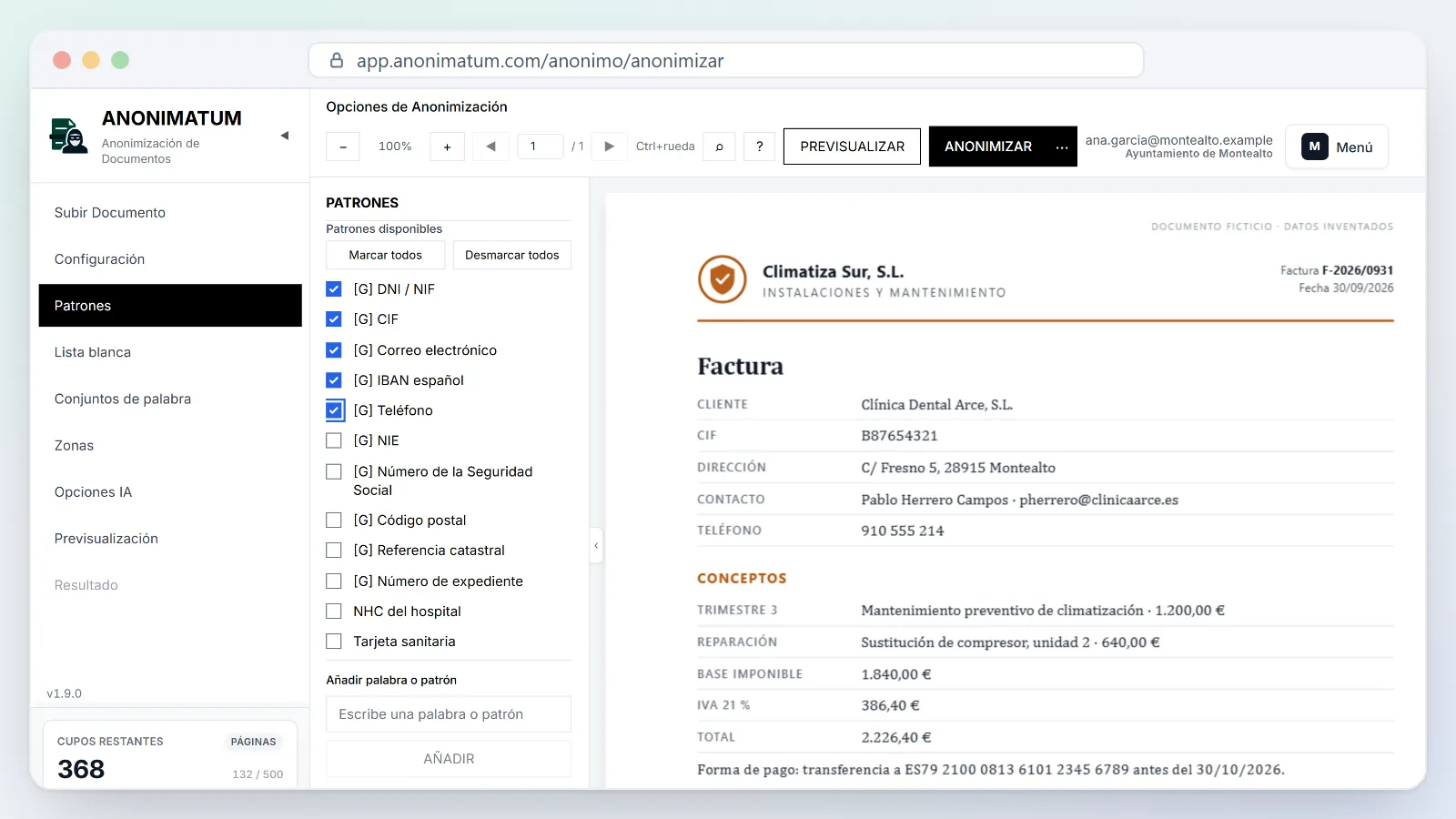Uncheck the IBAN español pattern
The width and height of the screenshot is (1456, 819).
pyautogui.click(x=334, y=380)
